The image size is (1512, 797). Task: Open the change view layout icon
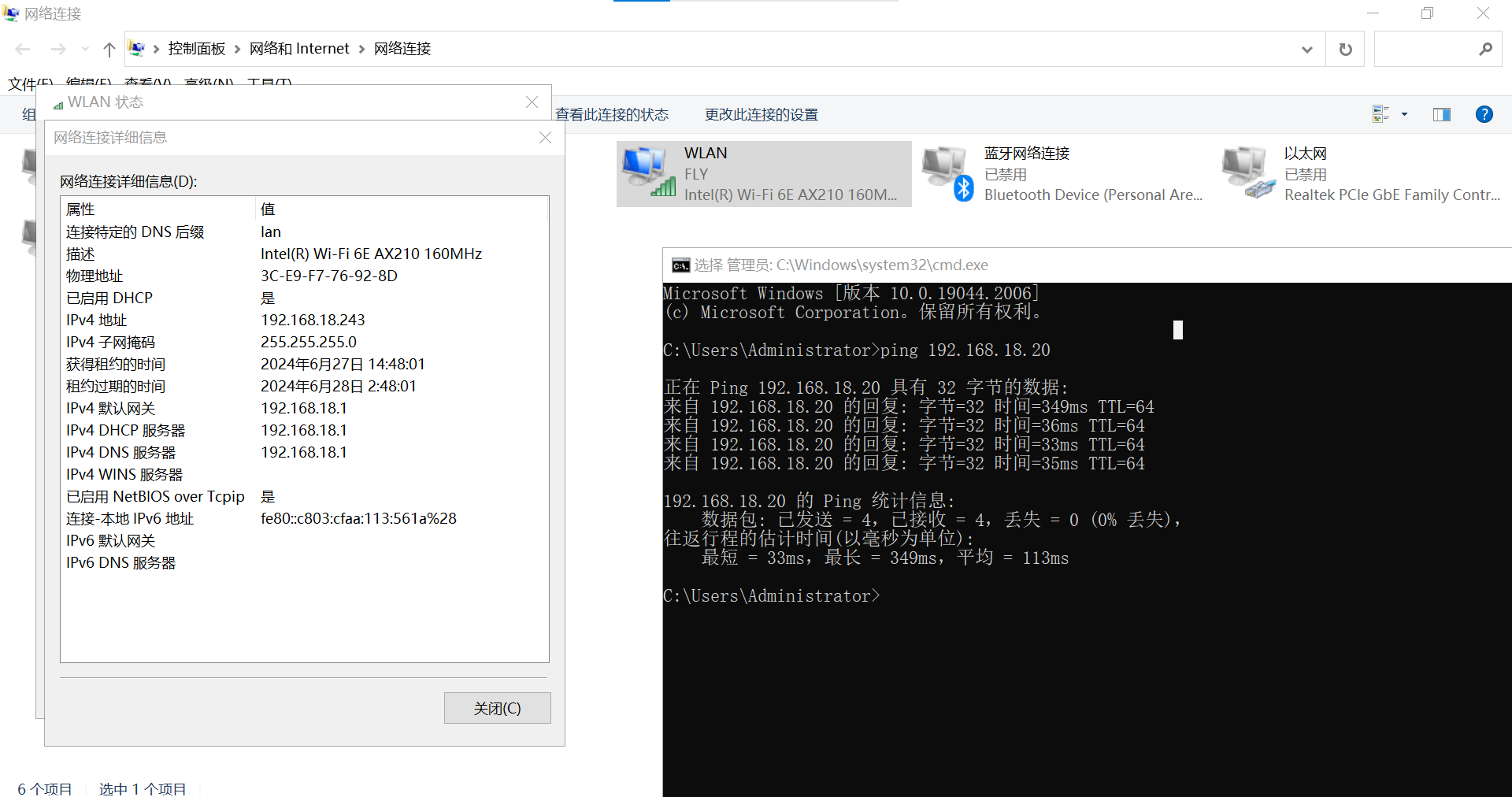1380,115
